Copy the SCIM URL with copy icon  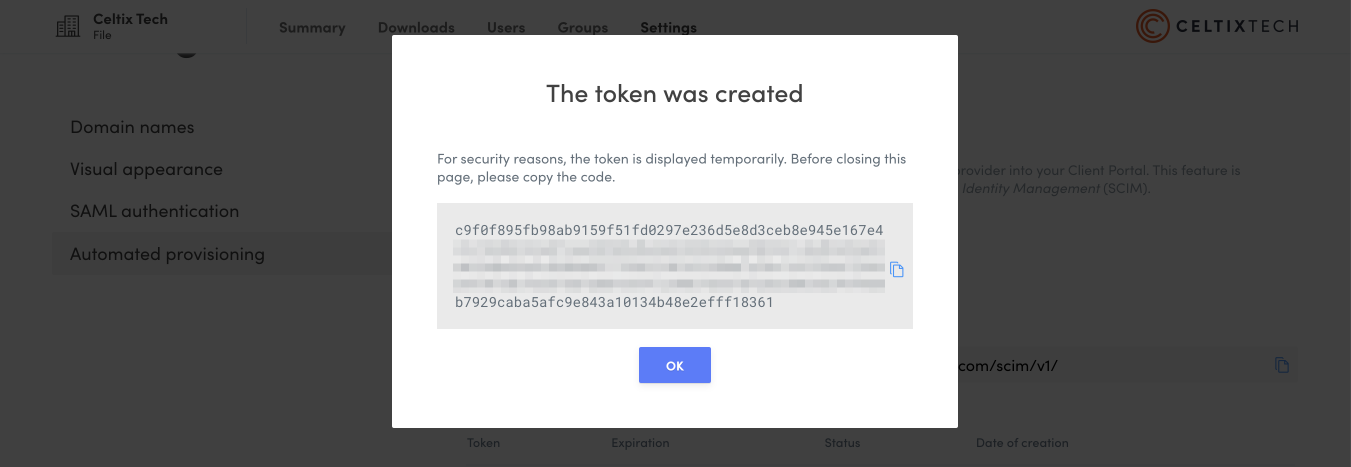click(x=1282, y=366)
